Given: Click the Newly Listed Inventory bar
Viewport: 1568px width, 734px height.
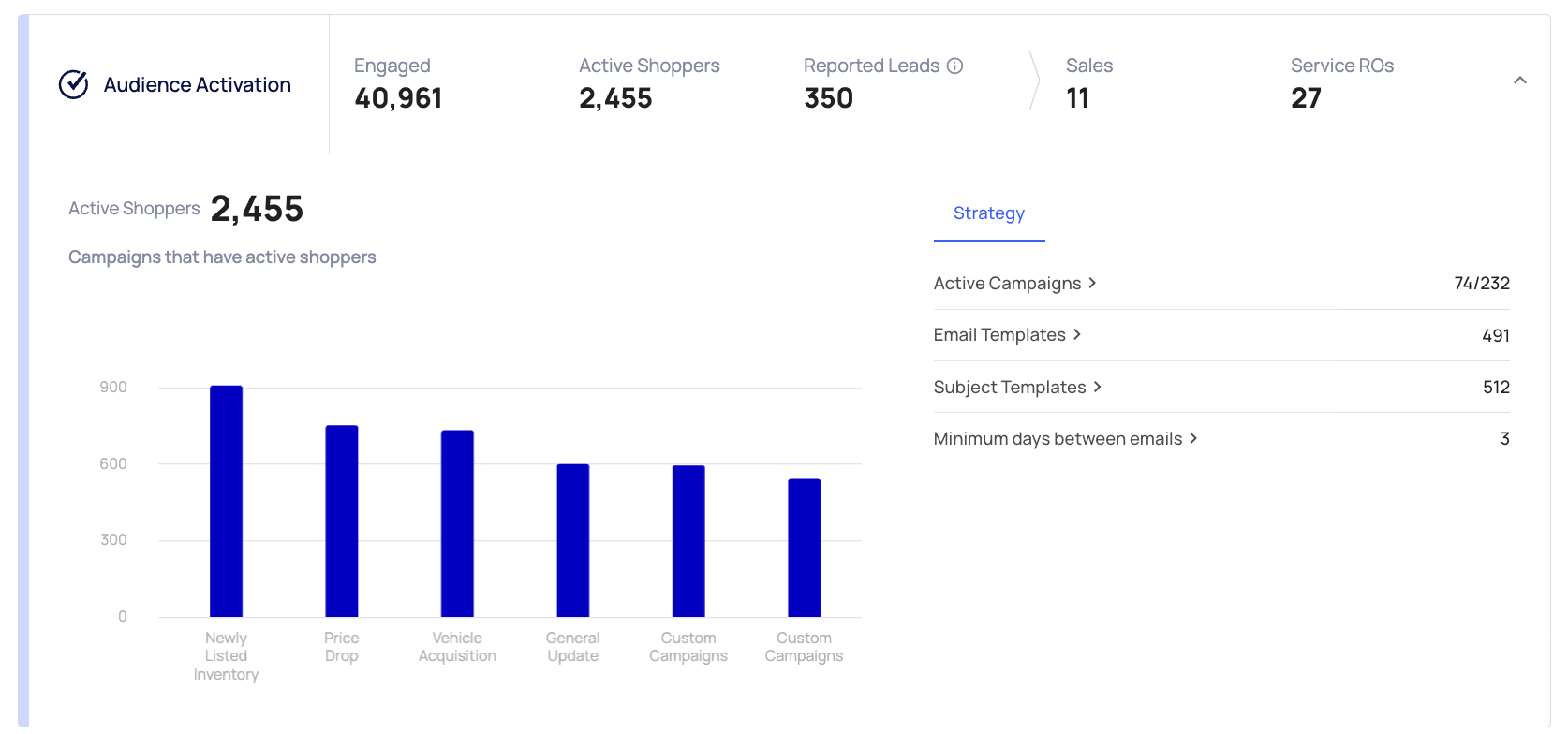Looking at the screenshot, I should [x=226, y=501].
